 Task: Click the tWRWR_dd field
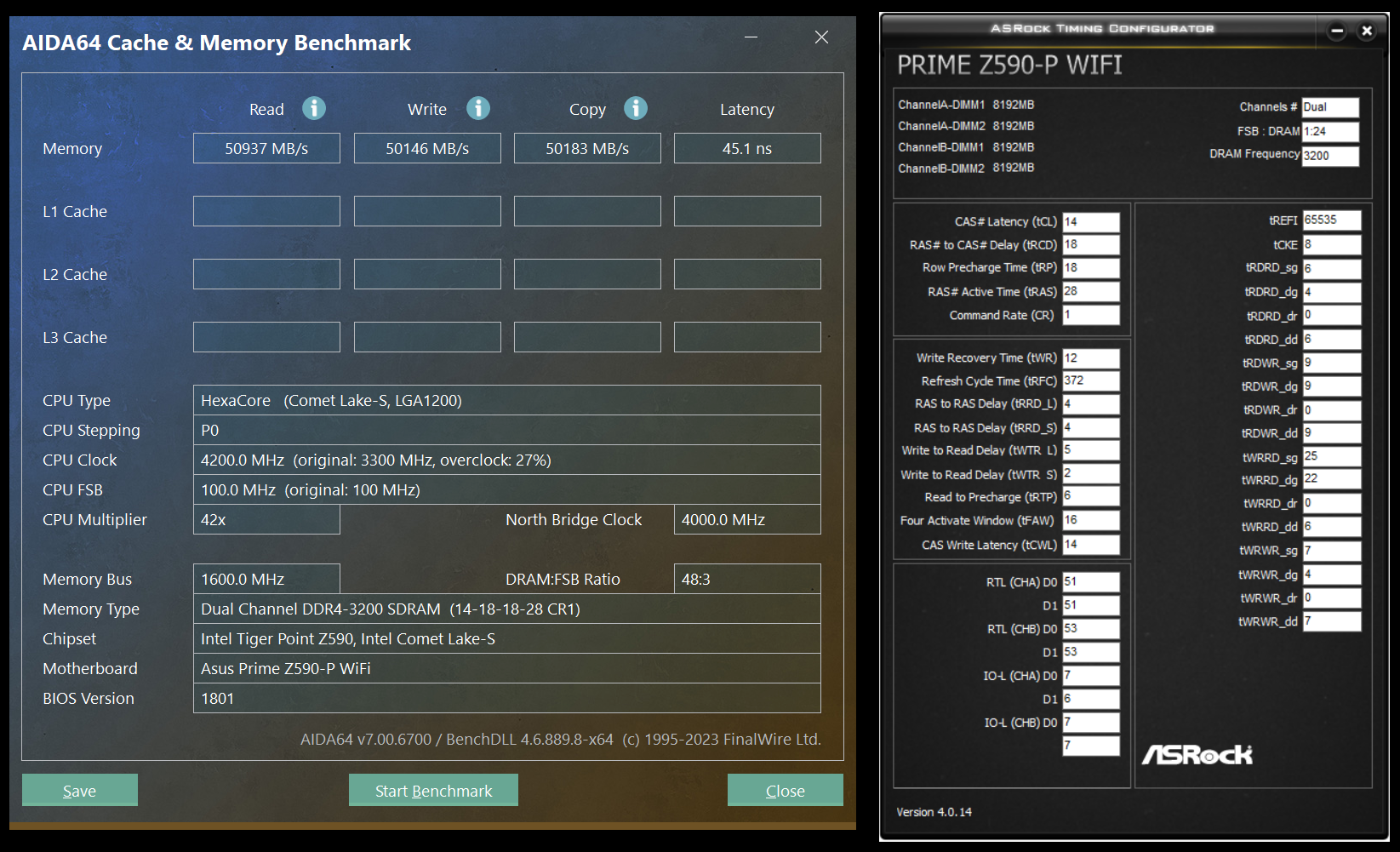tap(1332, 621)
